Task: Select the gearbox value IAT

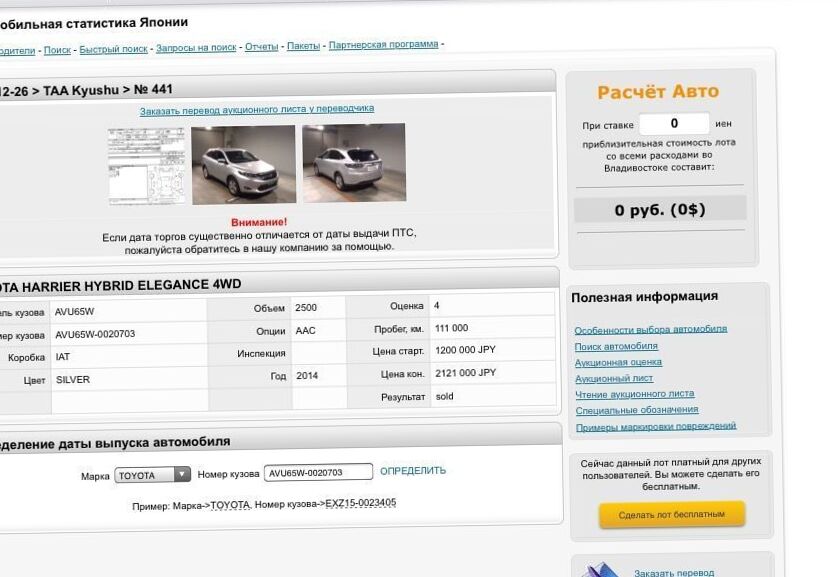Action: [x=63, y=356]
